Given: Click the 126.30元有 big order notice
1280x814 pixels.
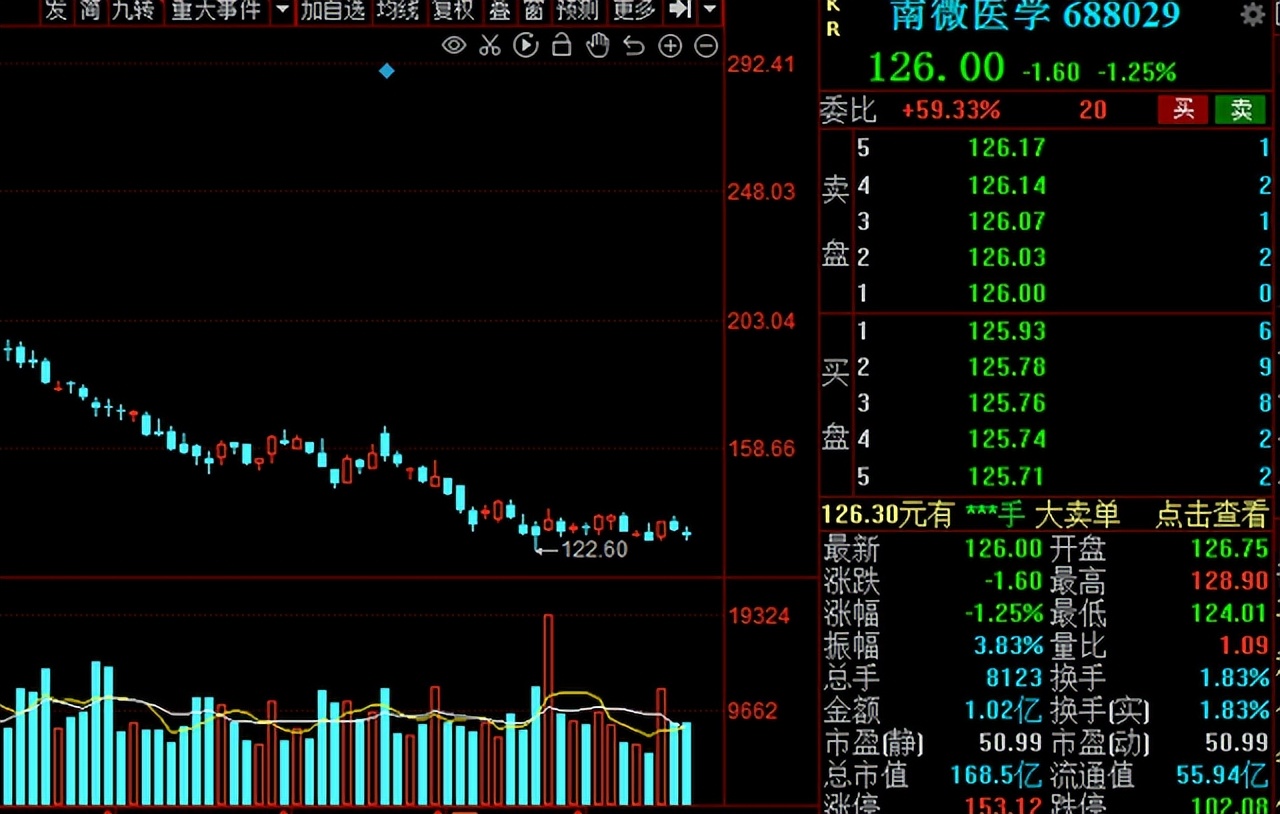Looking at the screenshot, I should coord(887,515).
